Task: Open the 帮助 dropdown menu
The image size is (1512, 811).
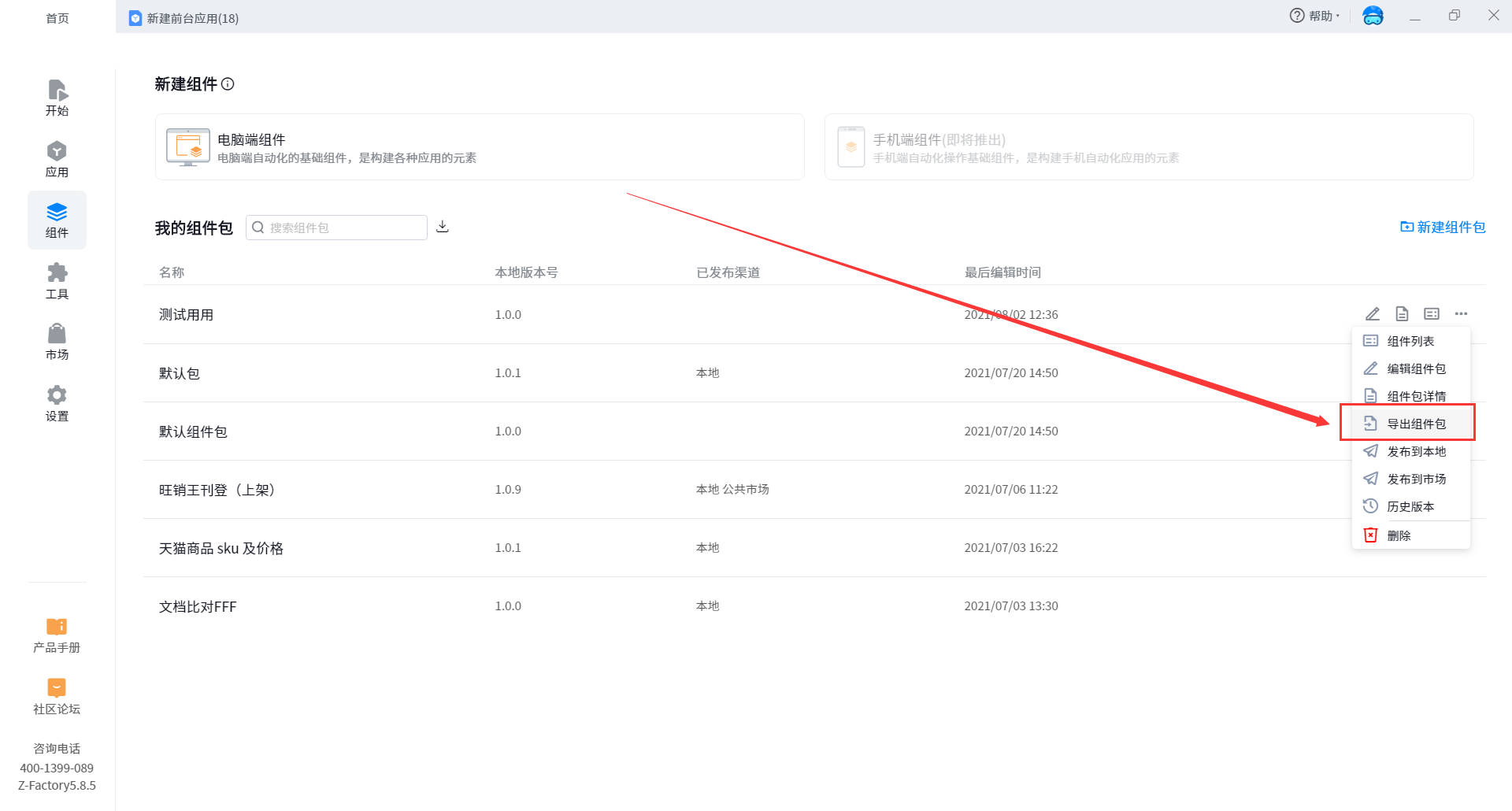Action: coord(1314,16)
